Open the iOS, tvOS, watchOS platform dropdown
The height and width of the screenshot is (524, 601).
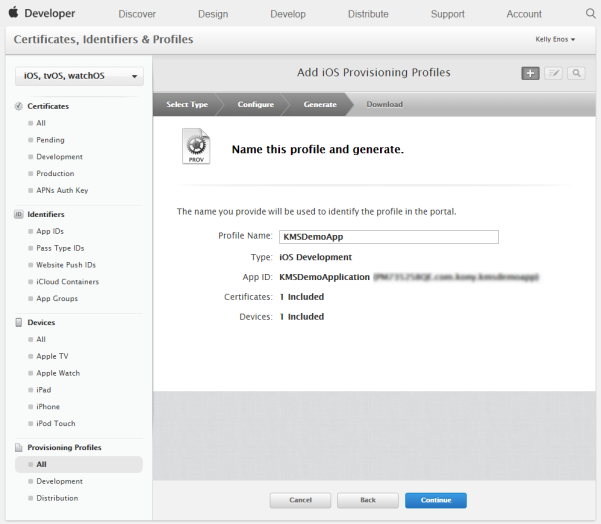coord(79,76)
